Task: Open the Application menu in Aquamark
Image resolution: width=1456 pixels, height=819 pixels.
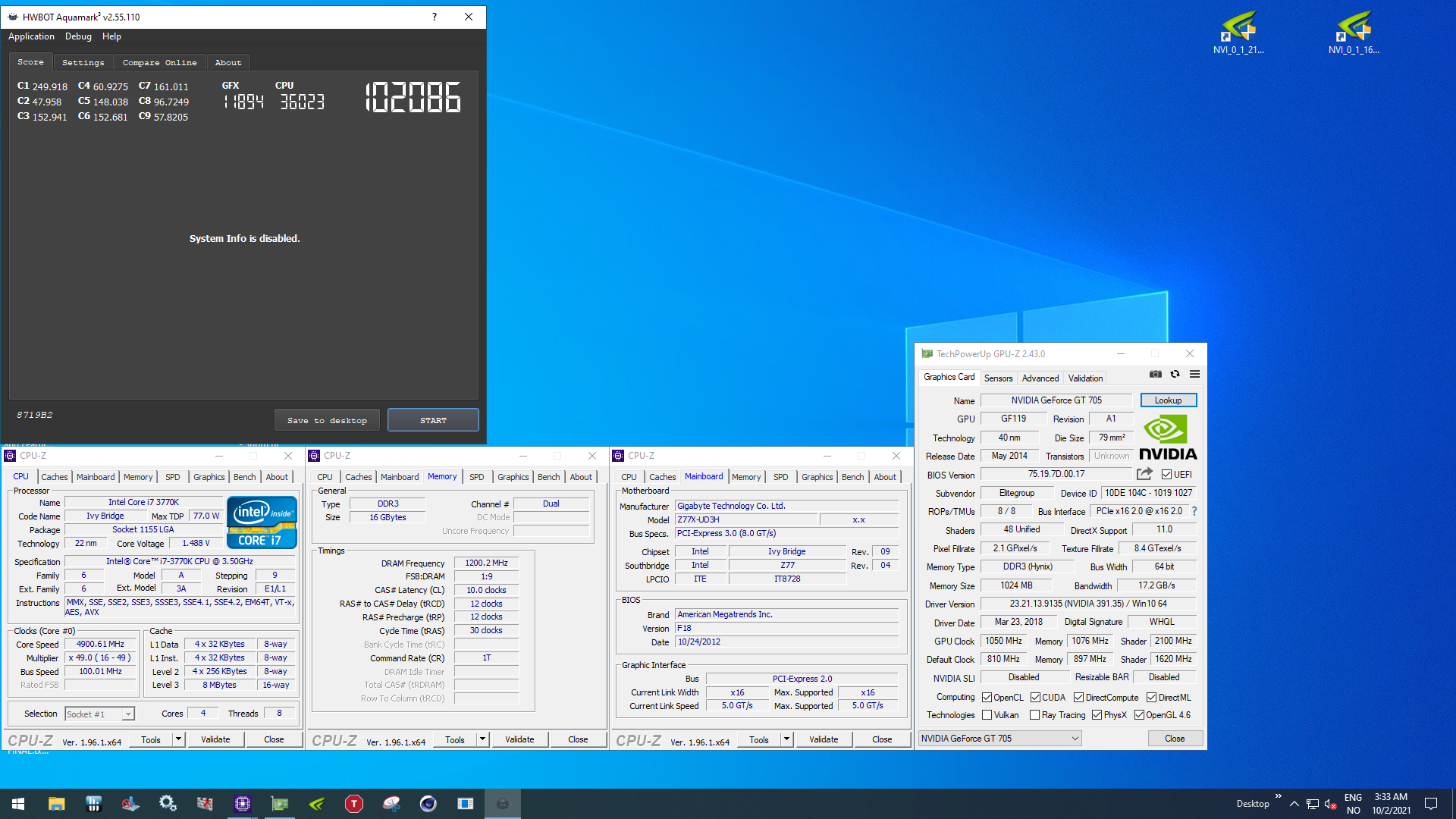Action: tap(31, 36)
